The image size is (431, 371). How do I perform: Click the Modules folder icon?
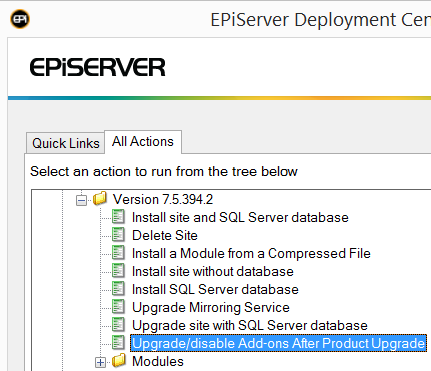pos(119,361)
